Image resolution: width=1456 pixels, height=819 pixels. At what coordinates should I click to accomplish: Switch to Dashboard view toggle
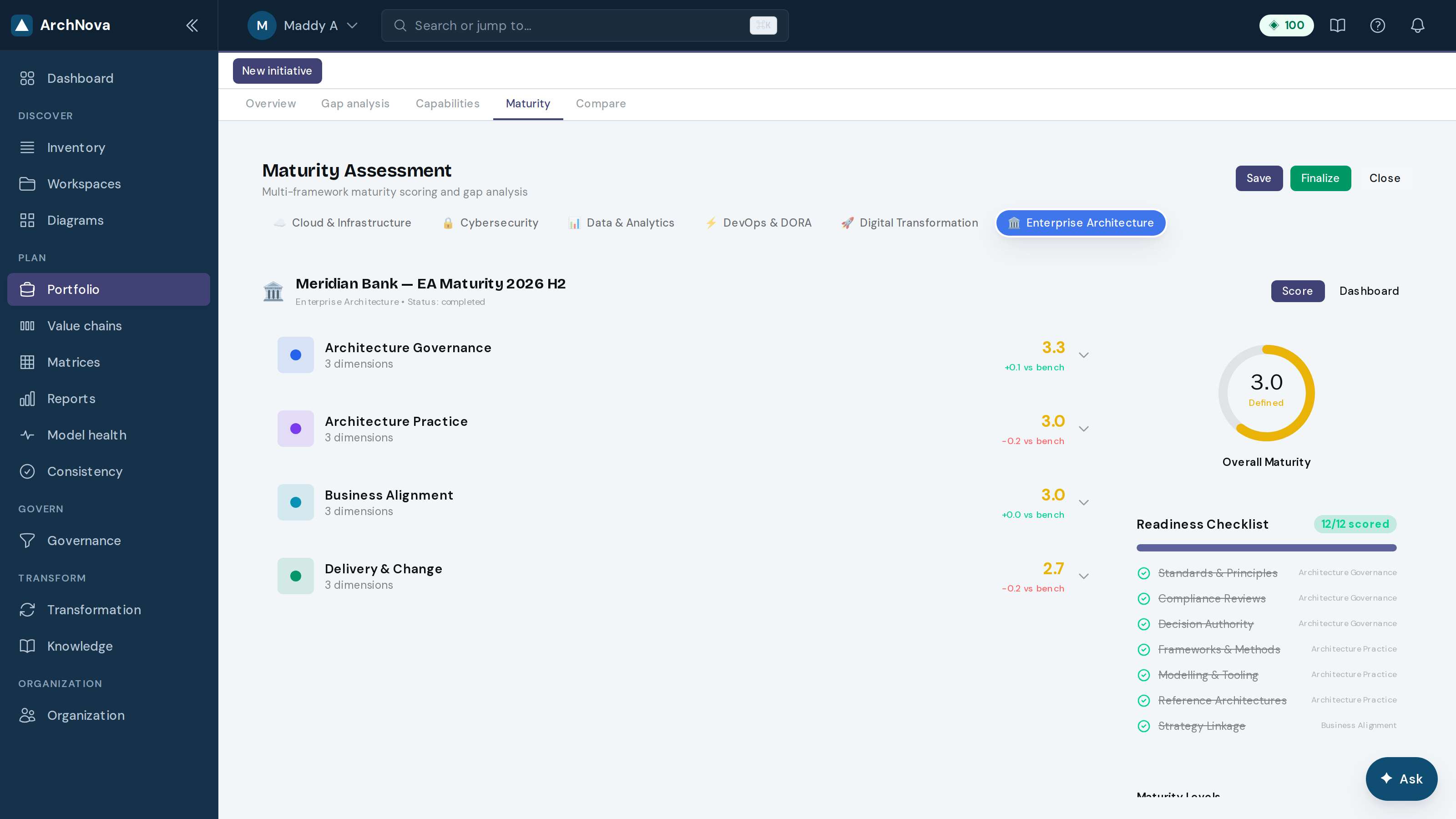(x=1369, y=291)
